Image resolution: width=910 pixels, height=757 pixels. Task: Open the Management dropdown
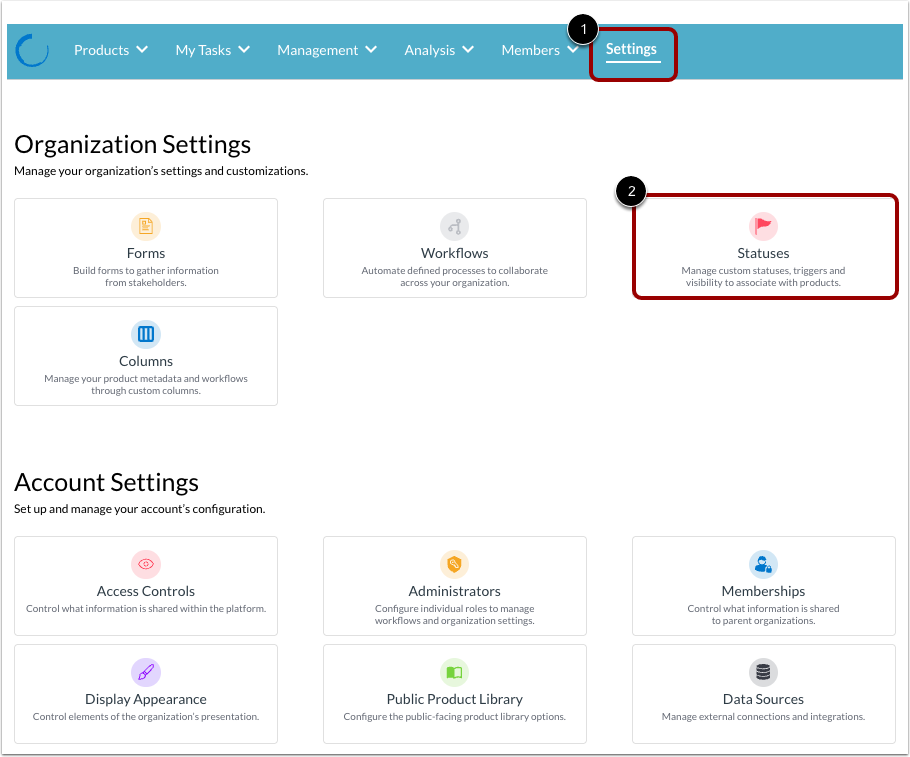tap(326, 50)
